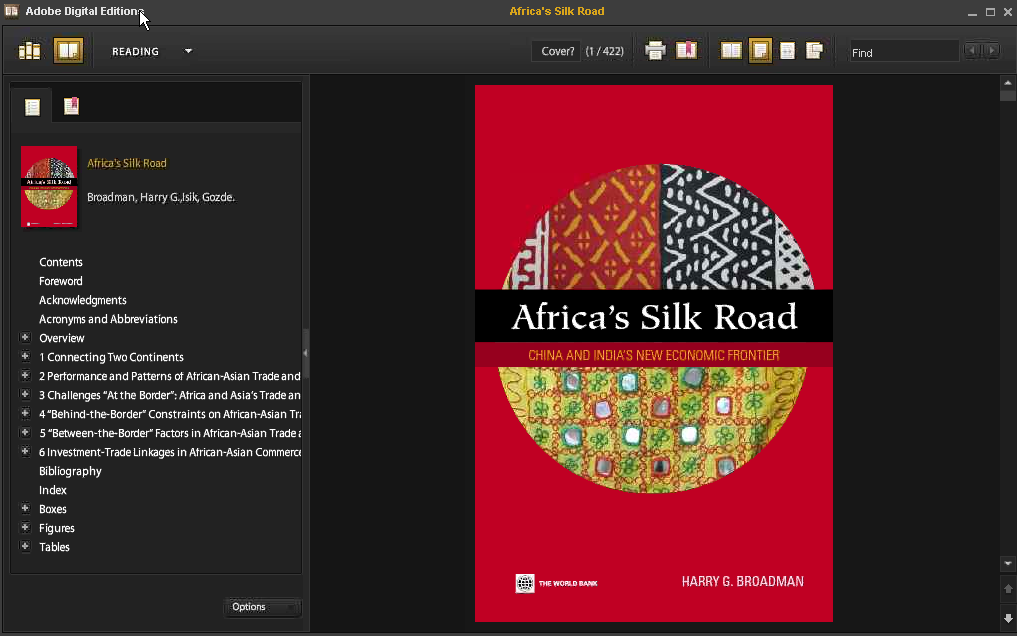Open the Figures list entry
The width and height of the screenshot is (1017, 636).
coord(56,528)
